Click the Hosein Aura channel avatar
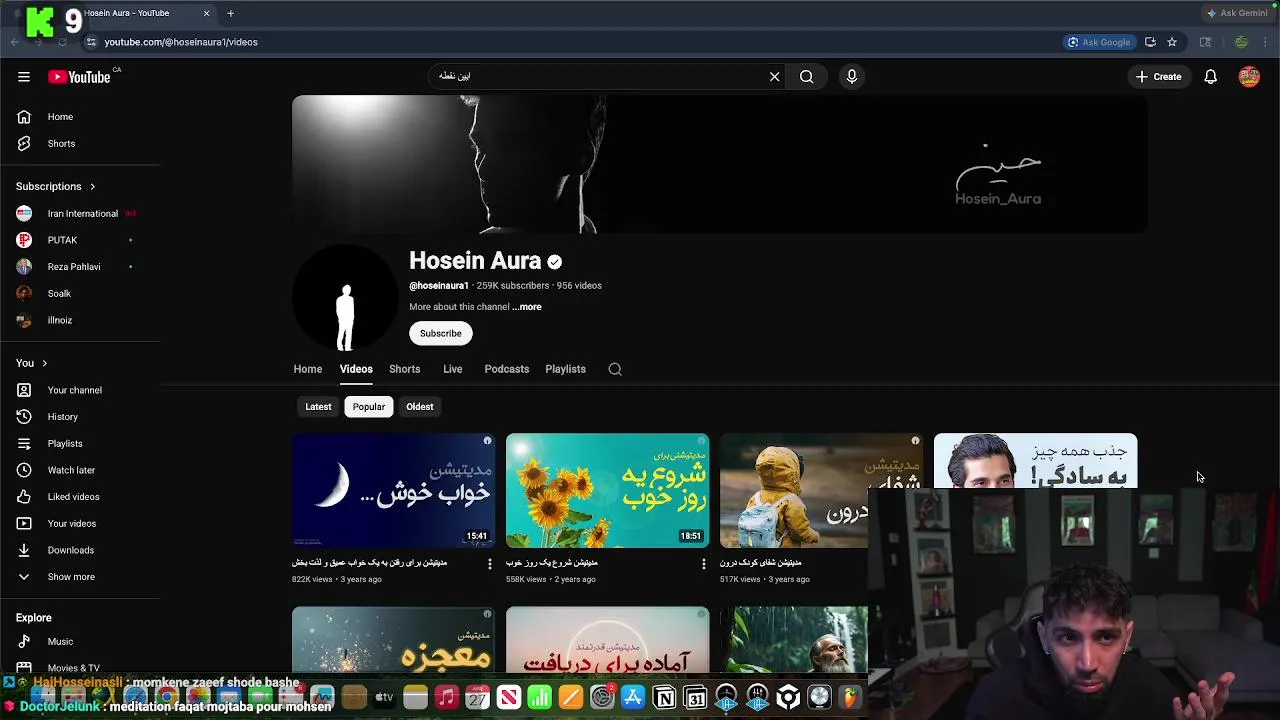1280x720 pixels. (x=345, y=298)
